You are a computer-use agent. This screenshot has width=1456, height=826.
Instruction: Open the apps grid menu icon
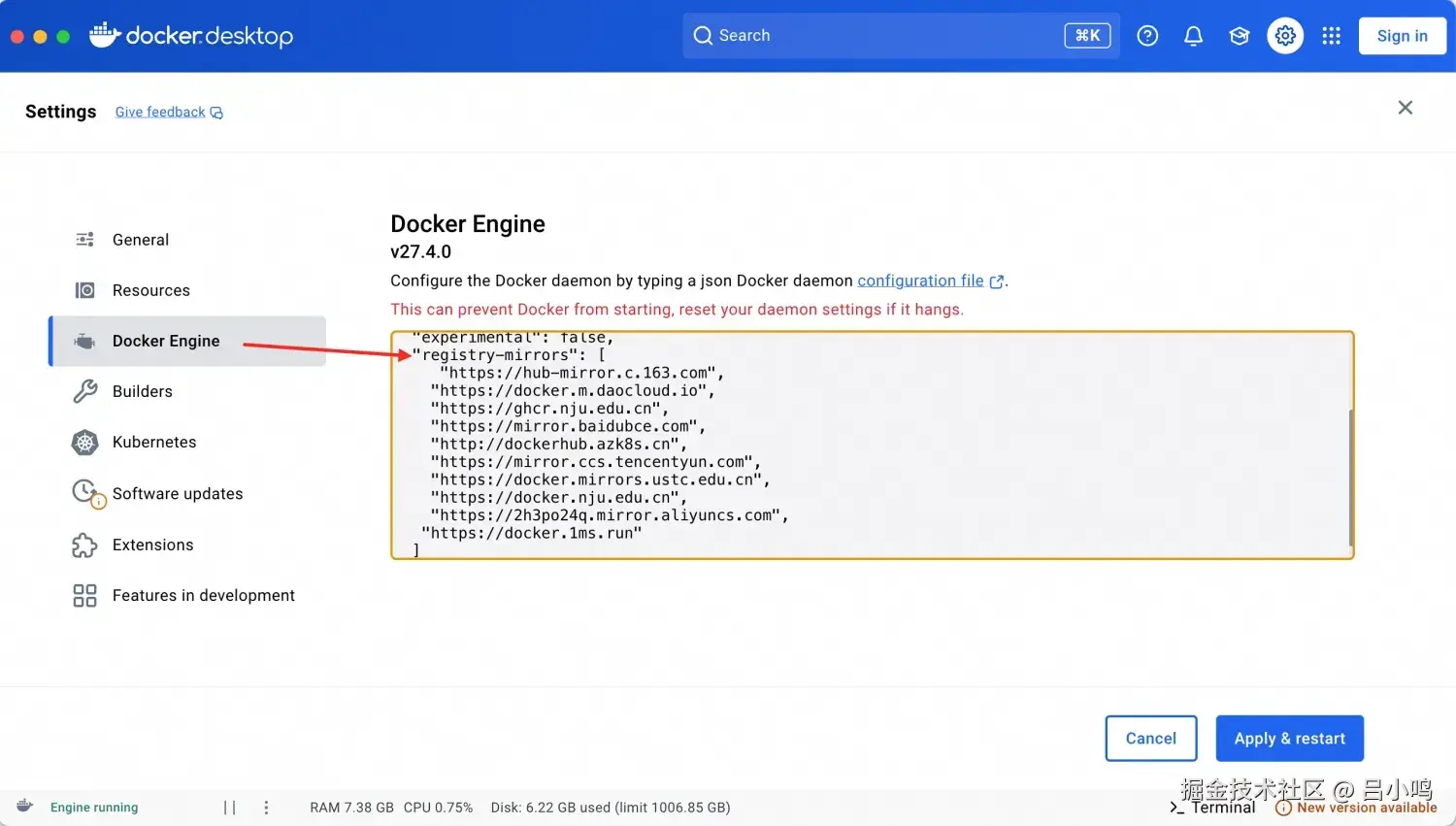1331,36
